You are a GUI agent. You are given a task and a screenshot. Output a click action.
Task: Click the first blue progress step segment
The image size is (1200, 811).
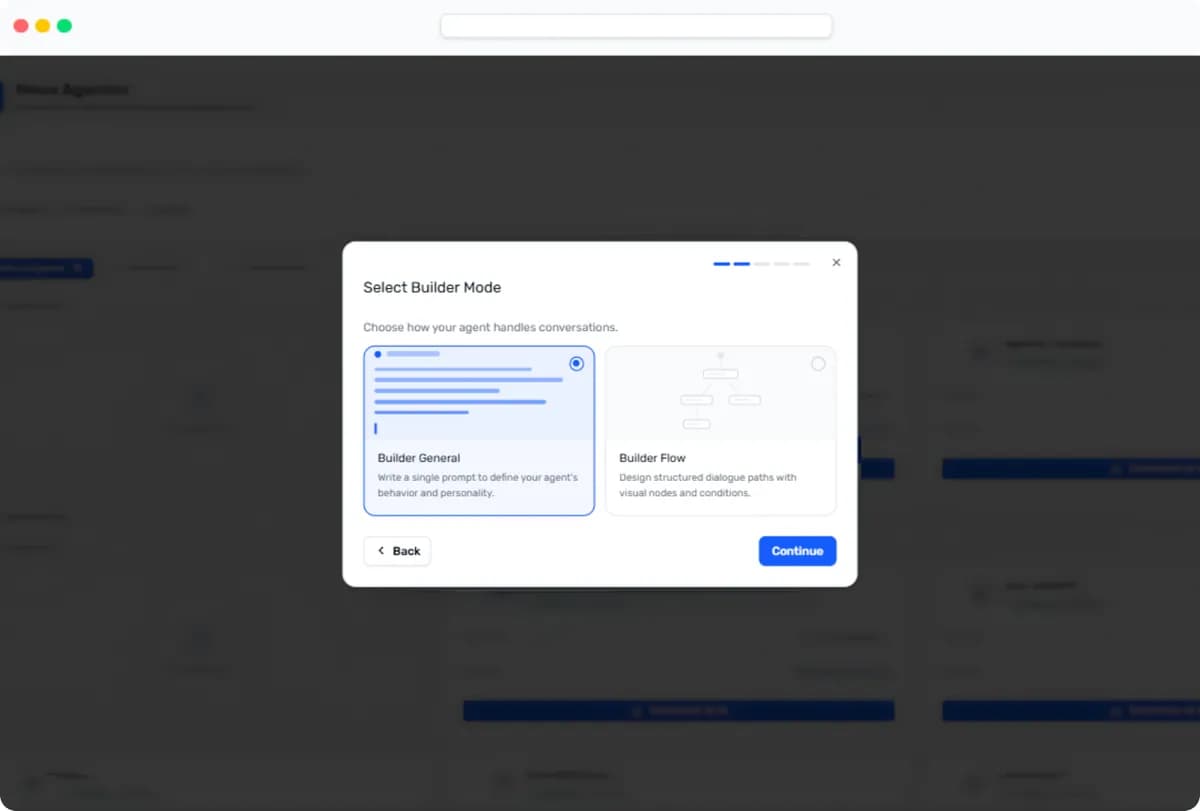721,264
